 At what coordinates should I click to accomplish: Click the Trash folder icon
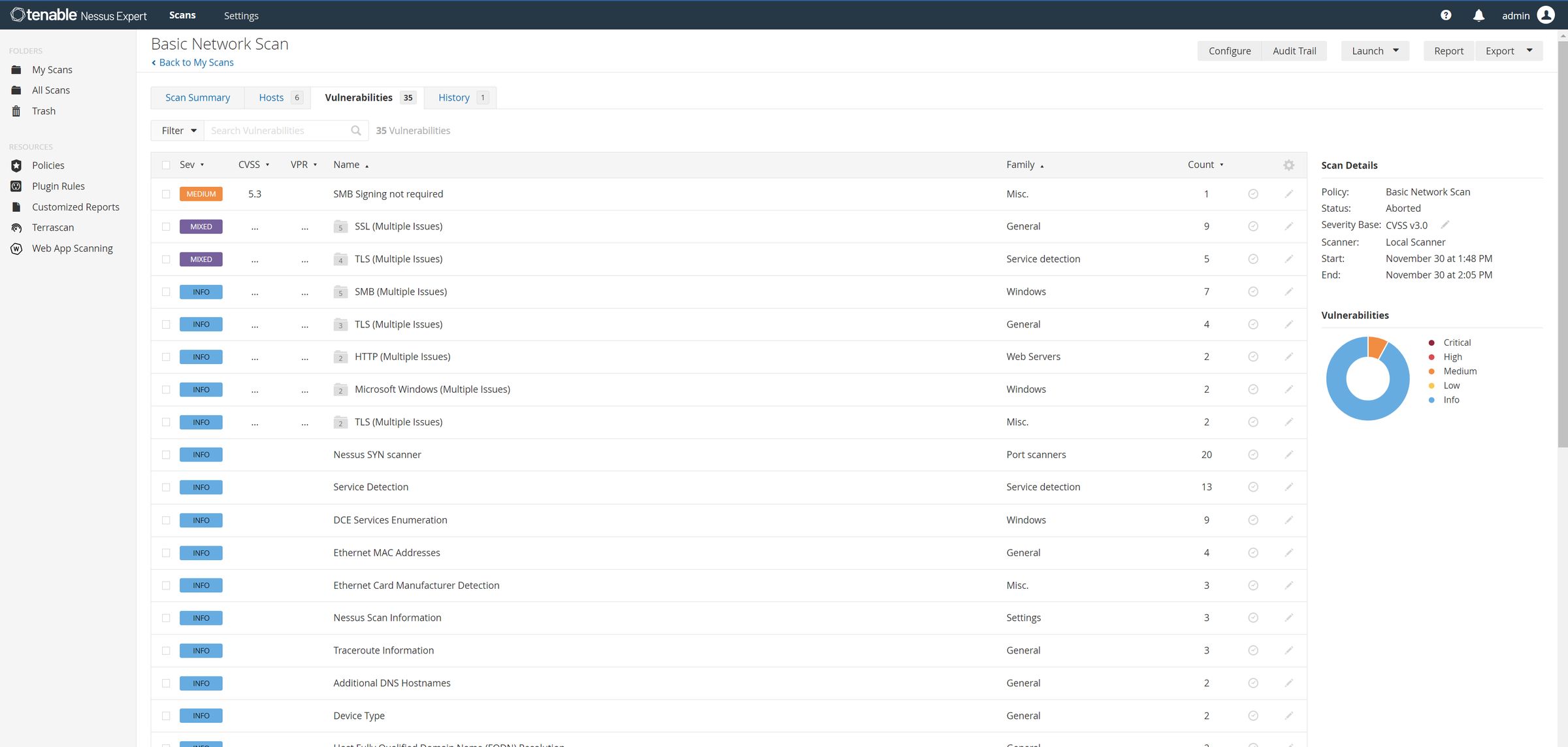(16, 110)
